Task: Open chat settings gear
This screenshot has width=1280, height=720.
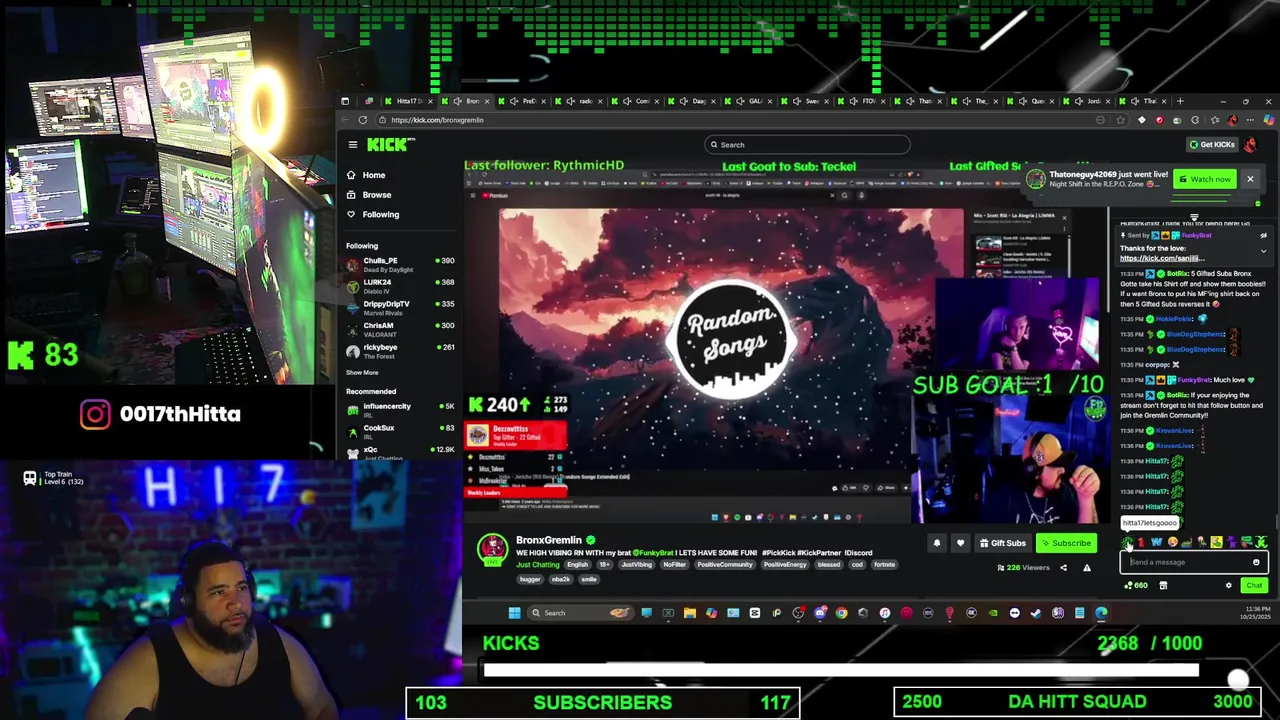Action: click(x=1228, y=586)
